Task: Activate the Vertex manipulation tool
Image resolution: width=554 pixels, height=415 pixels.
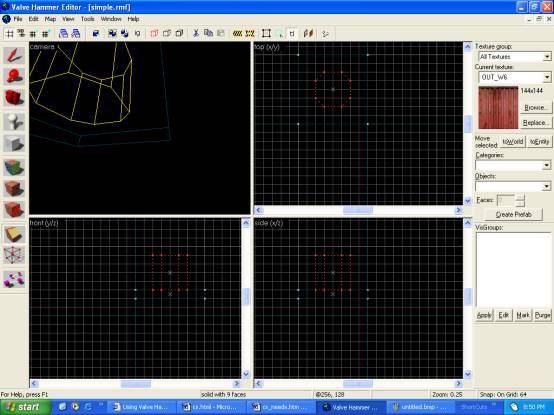Action: click(14, 255)
